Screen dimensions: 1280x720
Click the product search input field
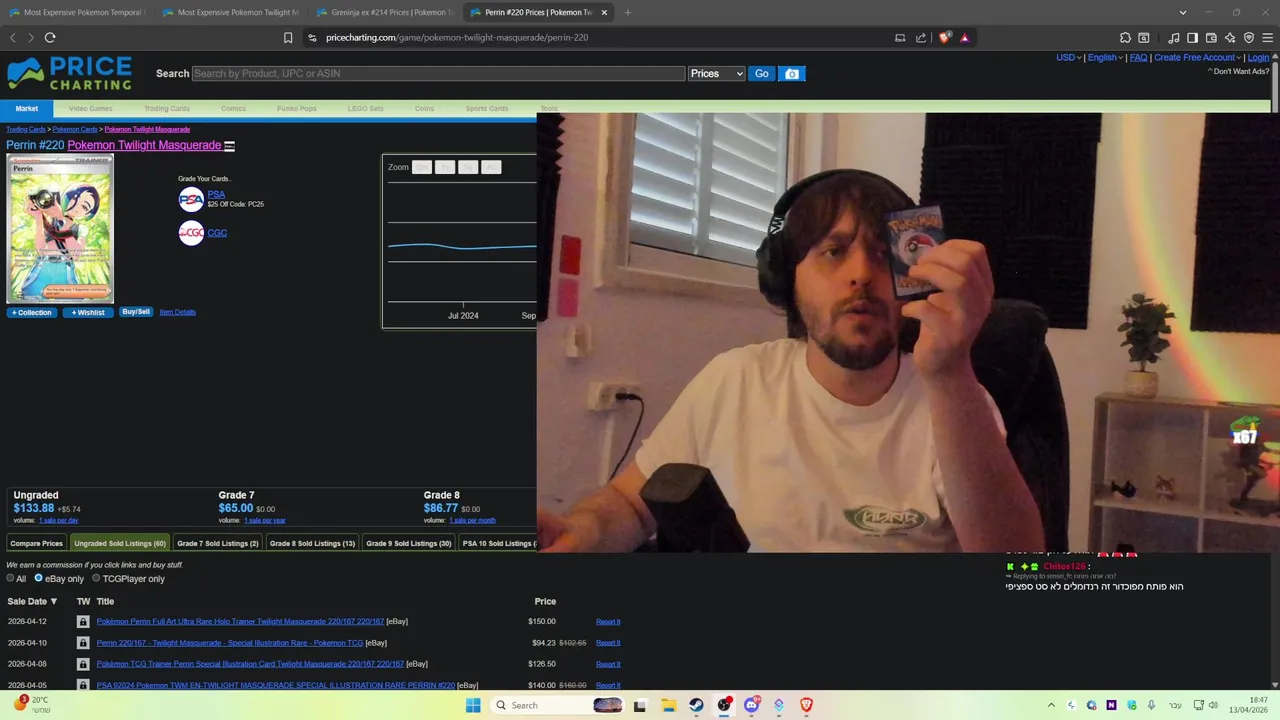(438, 73)
